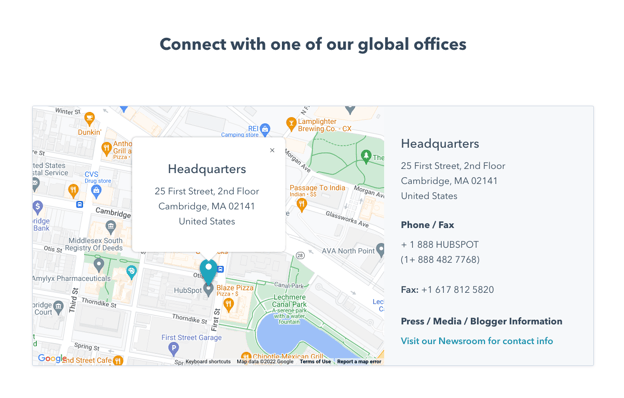Select the First Street Garage parking pin
Image resolution: width=624 pixels, height=398 pixels.
coord(173,349)
